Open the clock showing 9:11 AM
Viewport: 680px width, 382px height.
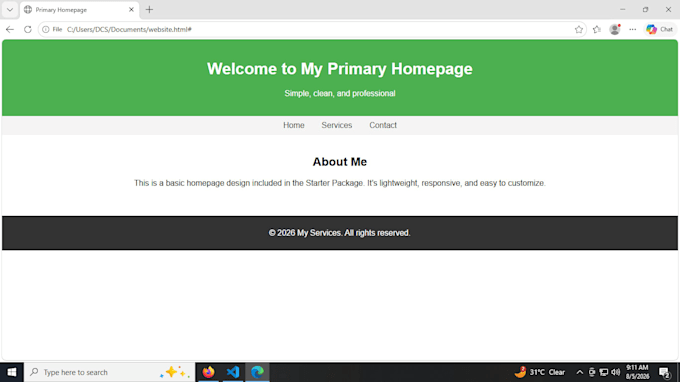637,372
